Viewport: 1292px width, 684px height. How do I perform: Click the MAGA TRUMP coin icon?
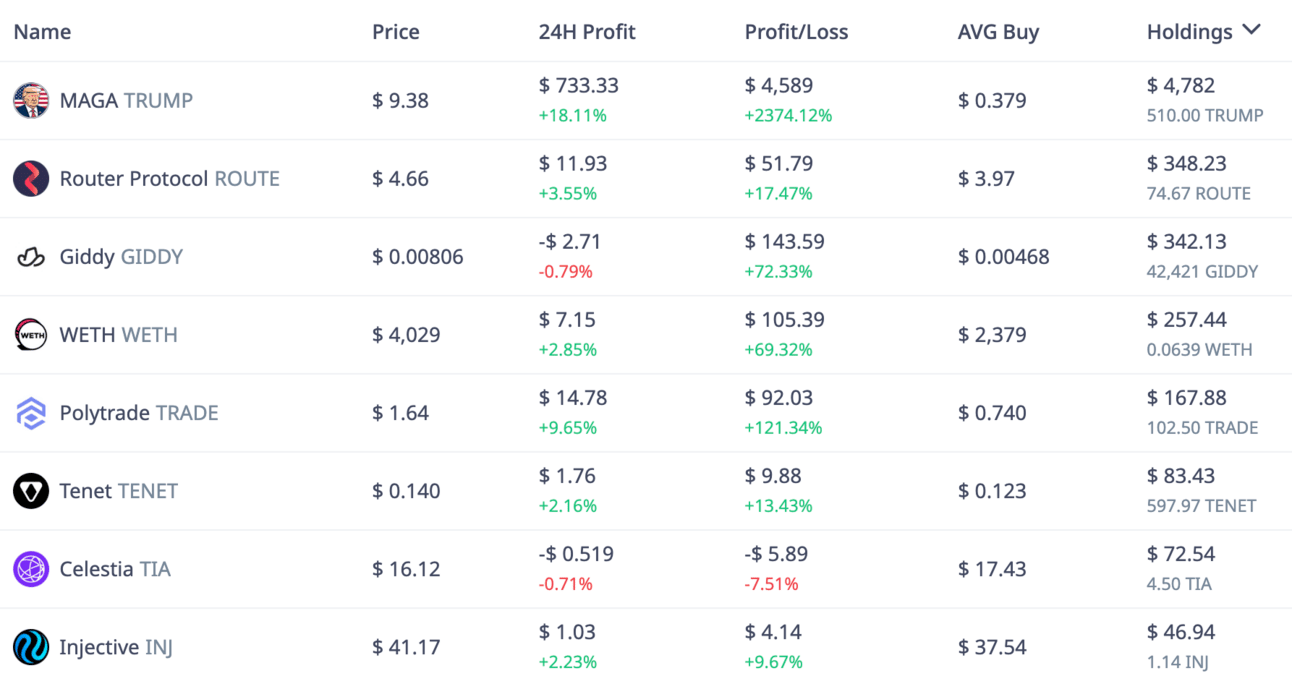[31, 100]
